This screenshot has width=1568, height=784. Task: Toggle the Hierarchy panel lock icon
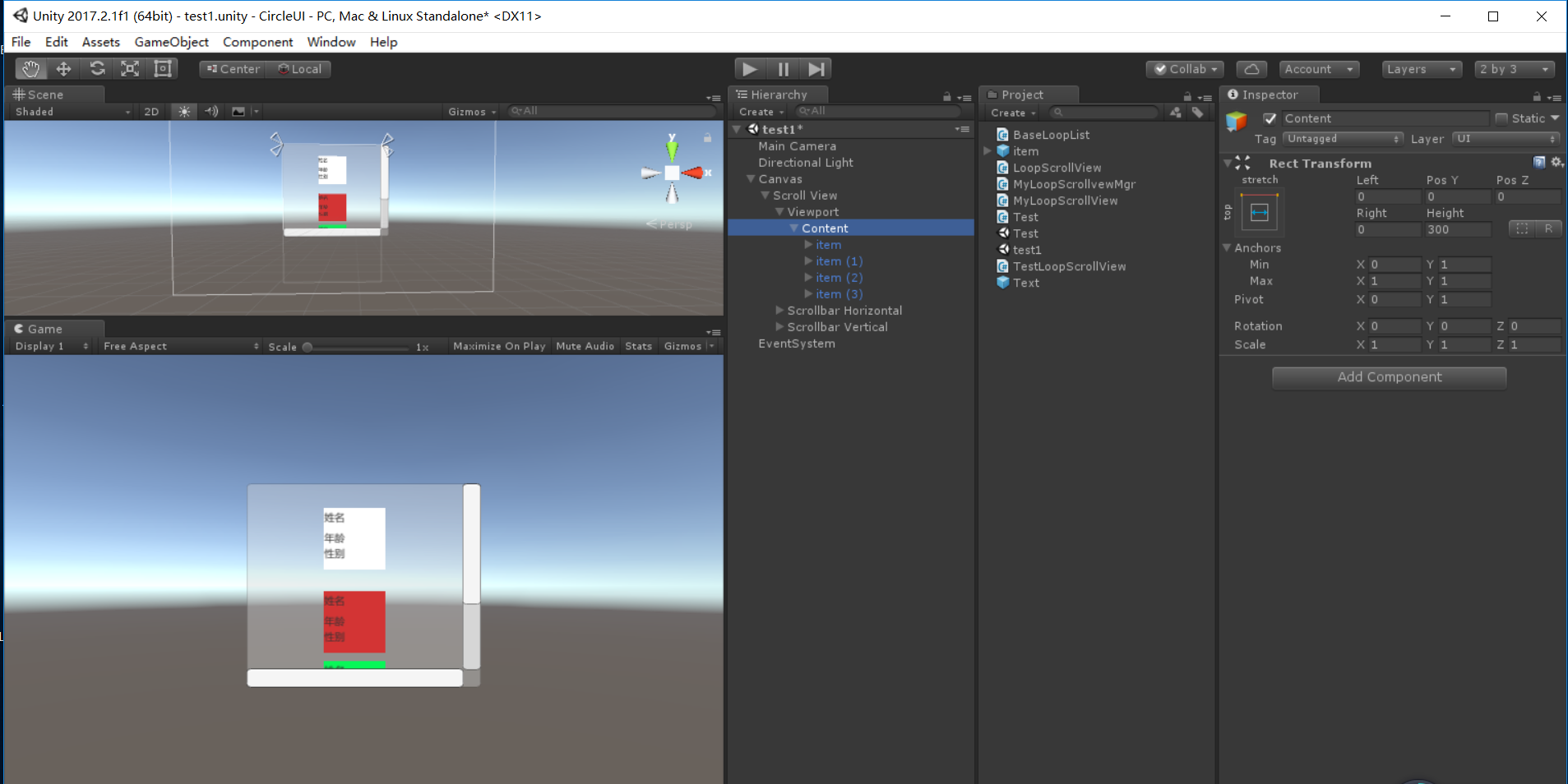click(x=946, y=96)
